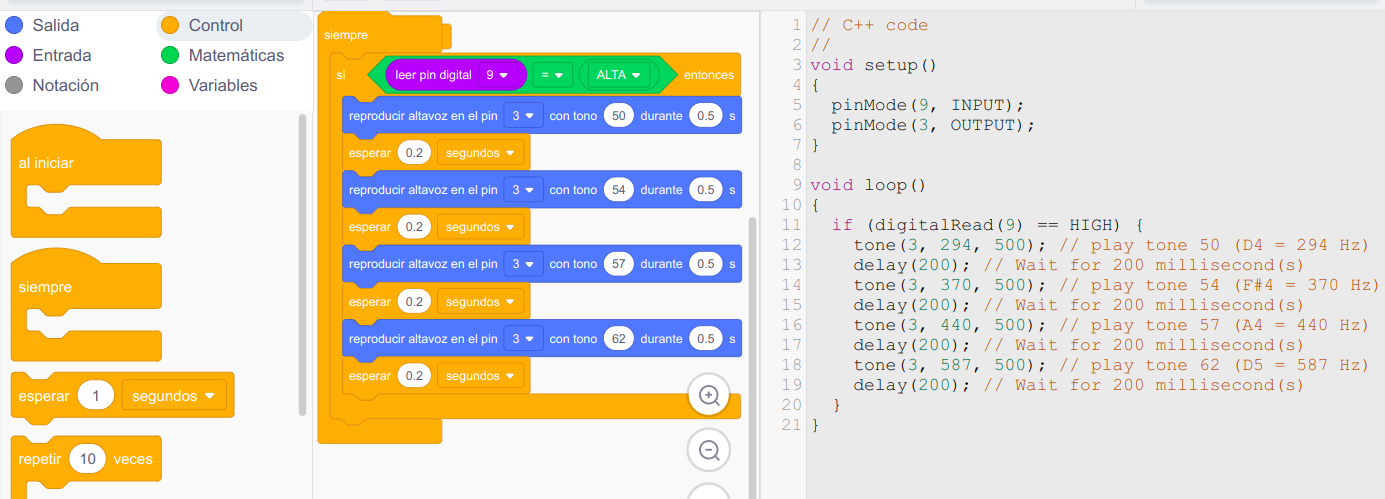
Task: Click the zoom out magnifier button
Action: 709,450
